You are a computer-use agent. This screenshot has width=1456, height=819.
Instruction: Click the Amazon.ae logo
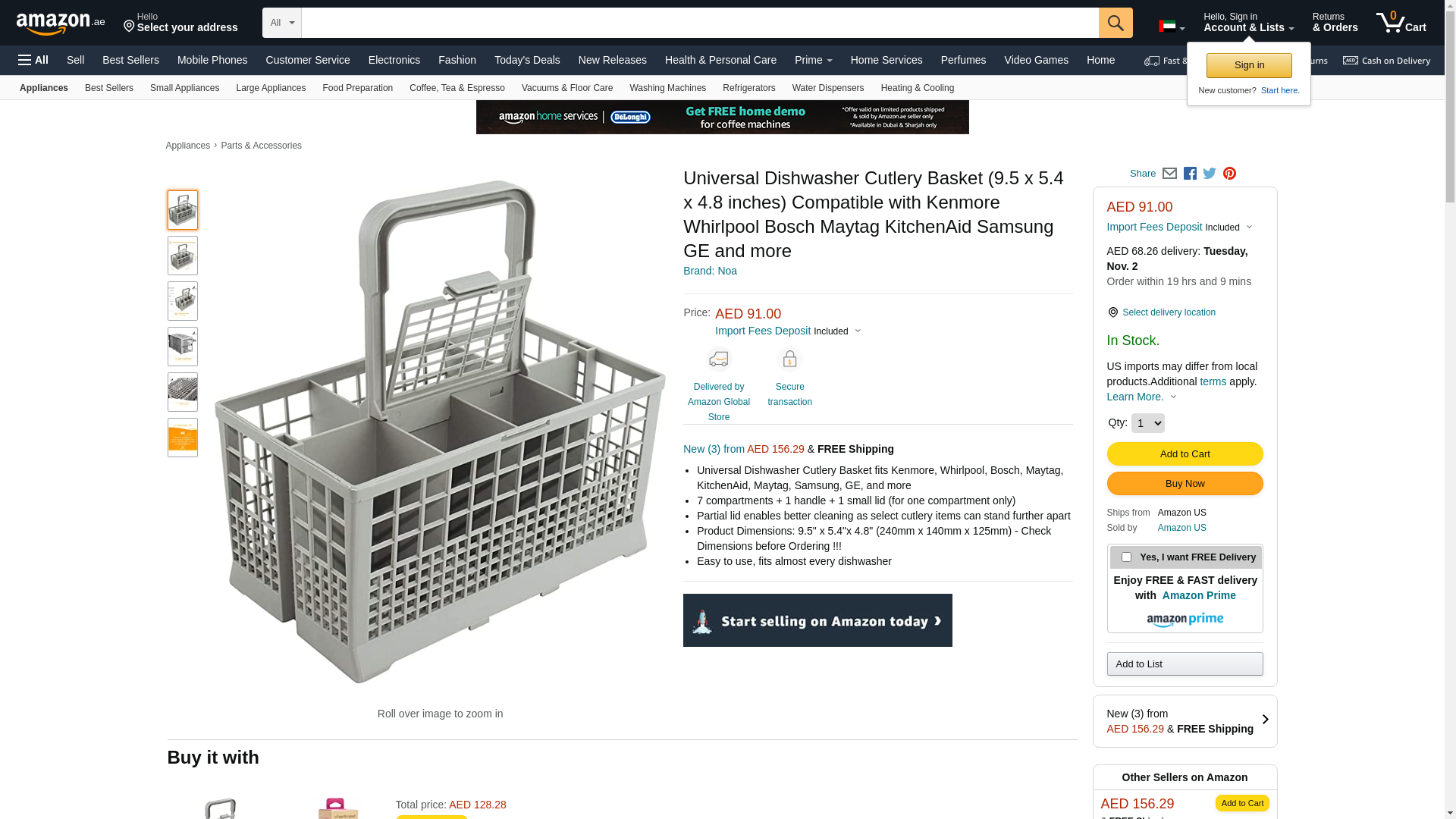point(60,24)
